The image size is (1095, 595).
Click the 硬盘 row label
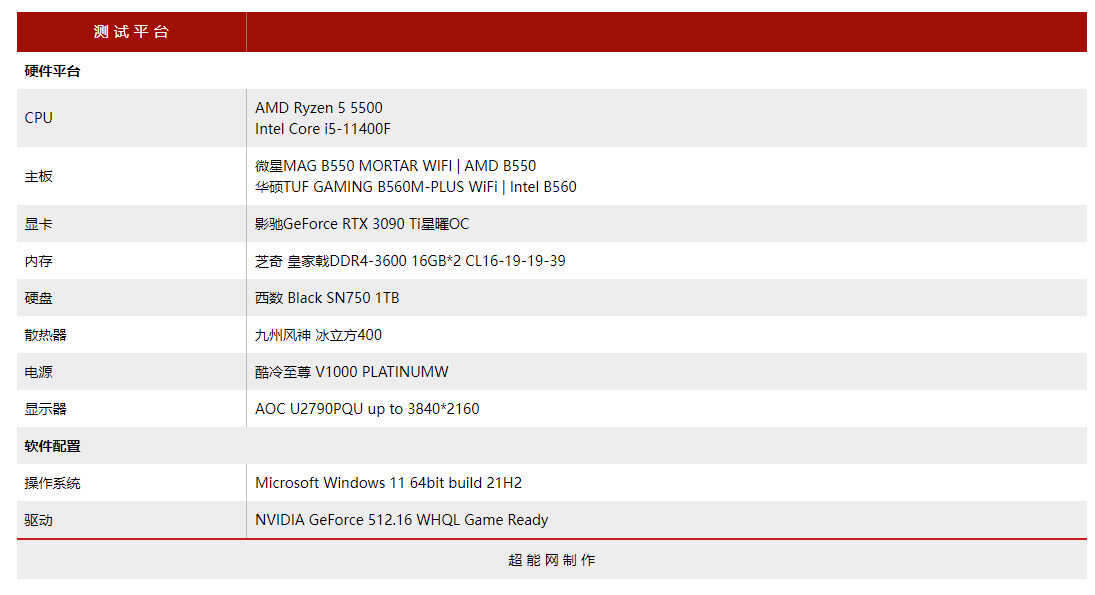[x=38, y=298]
